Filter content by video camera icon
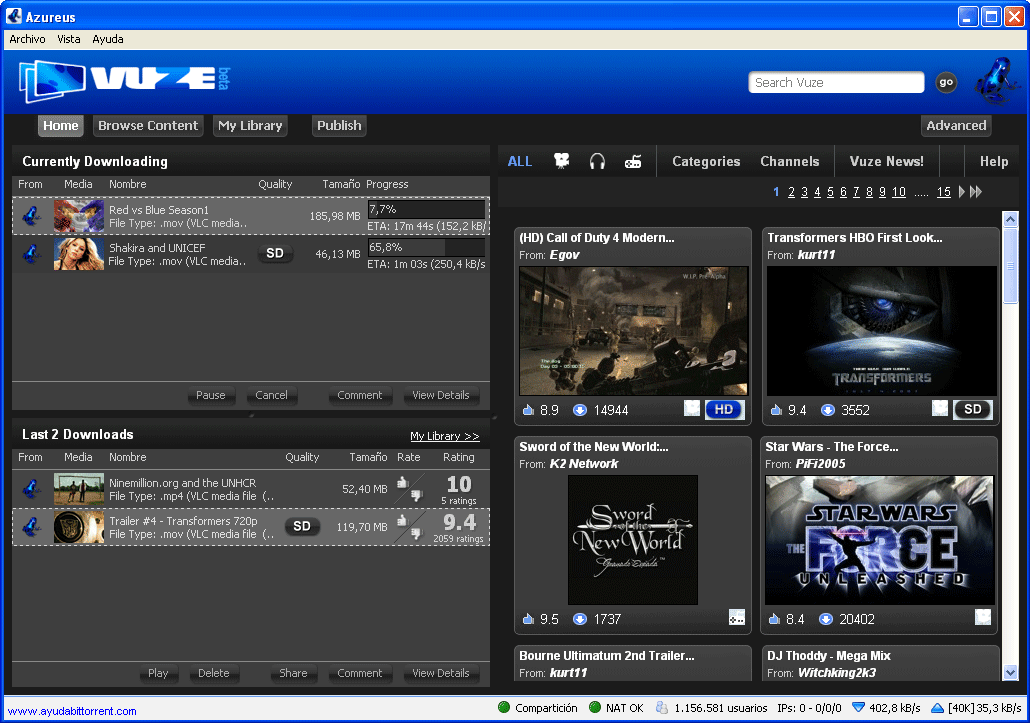 click(561, 161)
